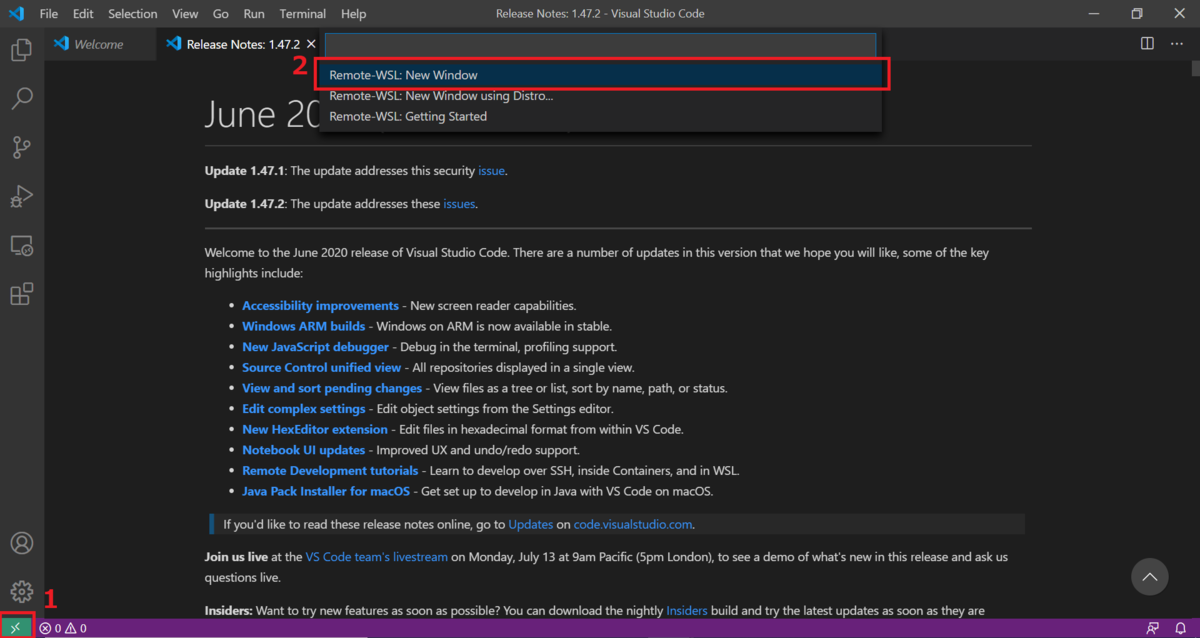Viewport: 1200px width, 638px height.
Task: Click the feedback icon in the status bar
Action: (x=1152, y=627)
